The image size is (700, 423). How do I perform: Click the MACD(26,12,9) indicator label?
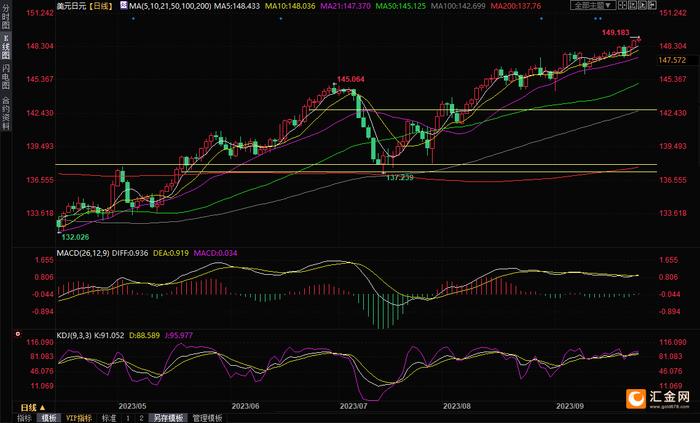pyautogui.click(x=83, y=253)
